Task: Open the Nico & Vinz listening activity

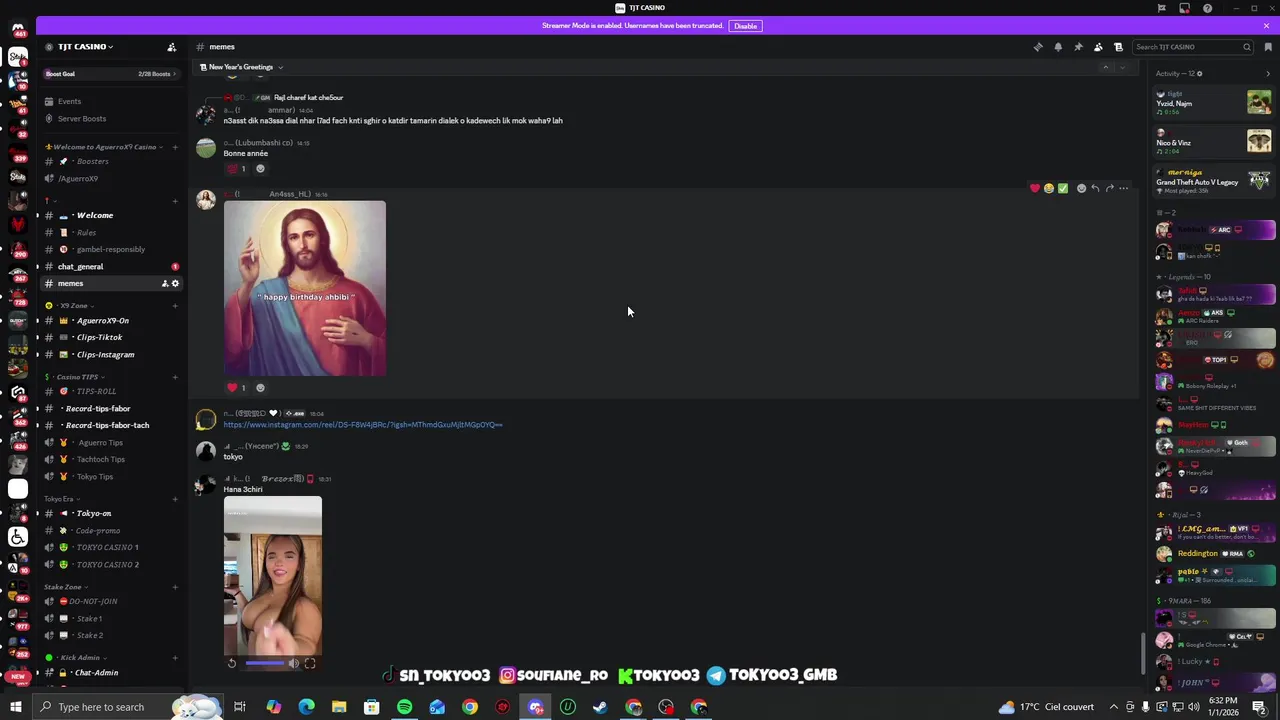Action: pyautogui.click(x=1213, y=141)
